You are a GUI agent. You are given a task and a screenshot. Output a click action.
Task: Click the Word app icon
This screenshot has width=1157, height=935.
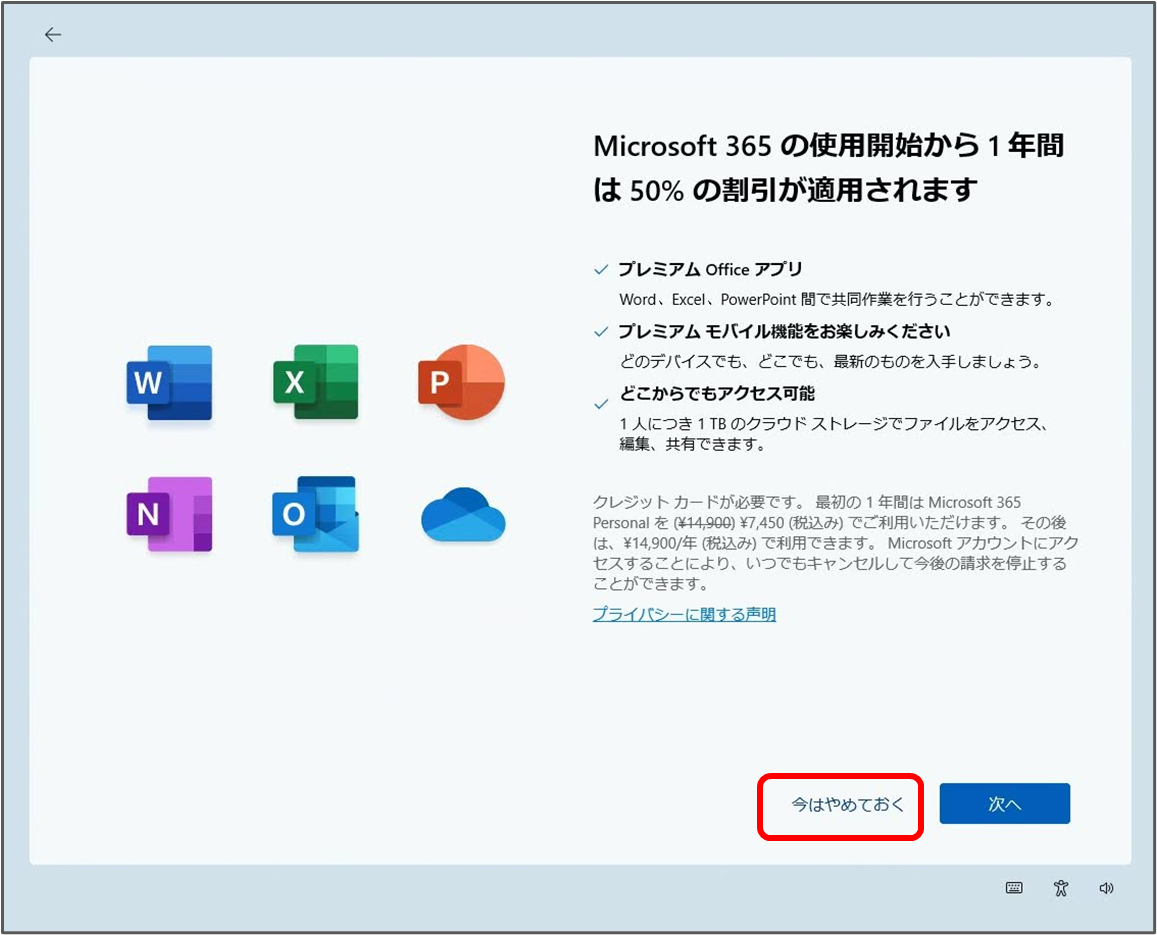(x=170, y=382)
